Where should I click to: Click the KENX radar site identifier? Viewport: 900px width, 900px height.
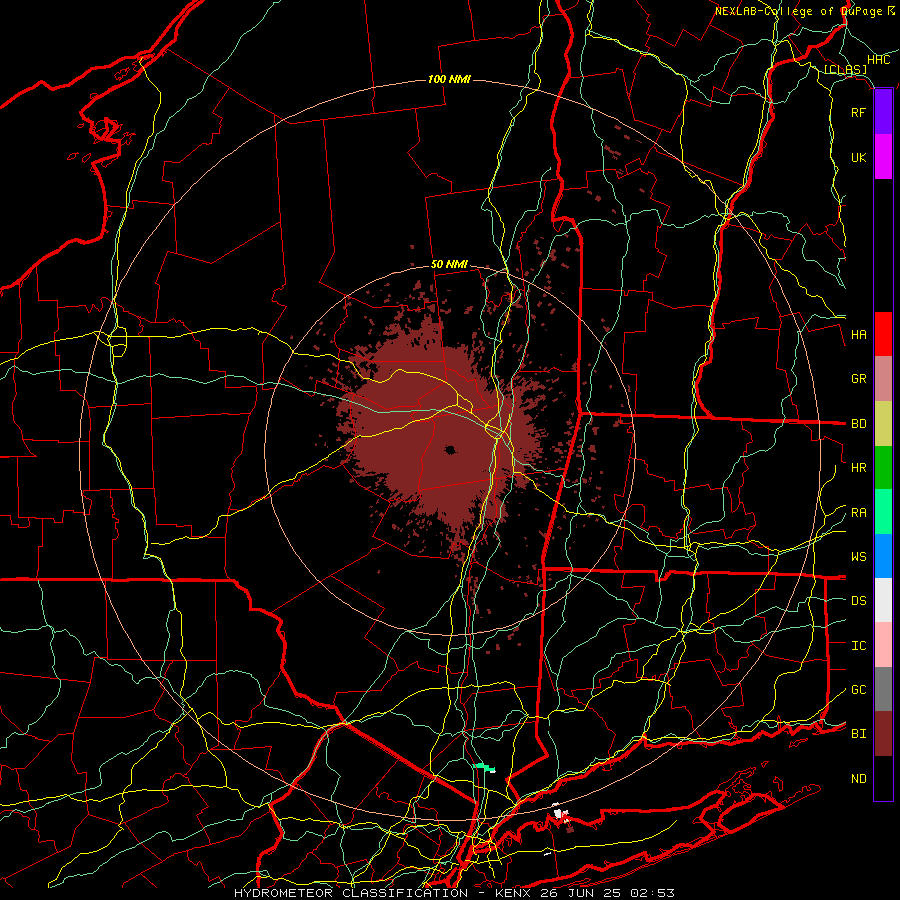[x=514, y=893]
